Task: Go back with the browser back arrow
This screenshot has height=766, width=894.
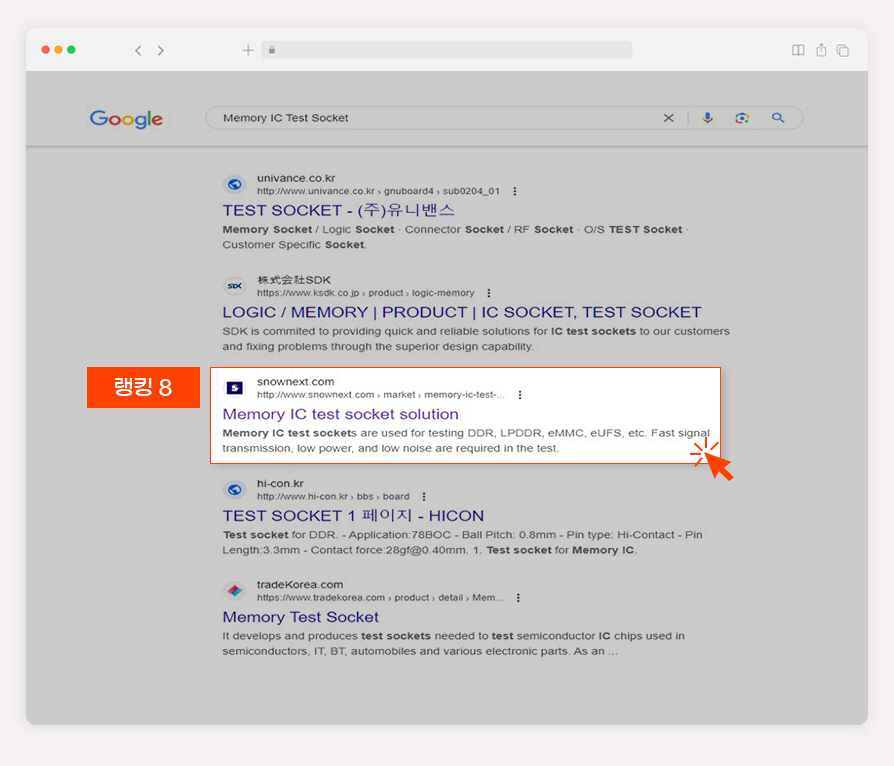Action: pyautogui.click(x=138, y=50)
